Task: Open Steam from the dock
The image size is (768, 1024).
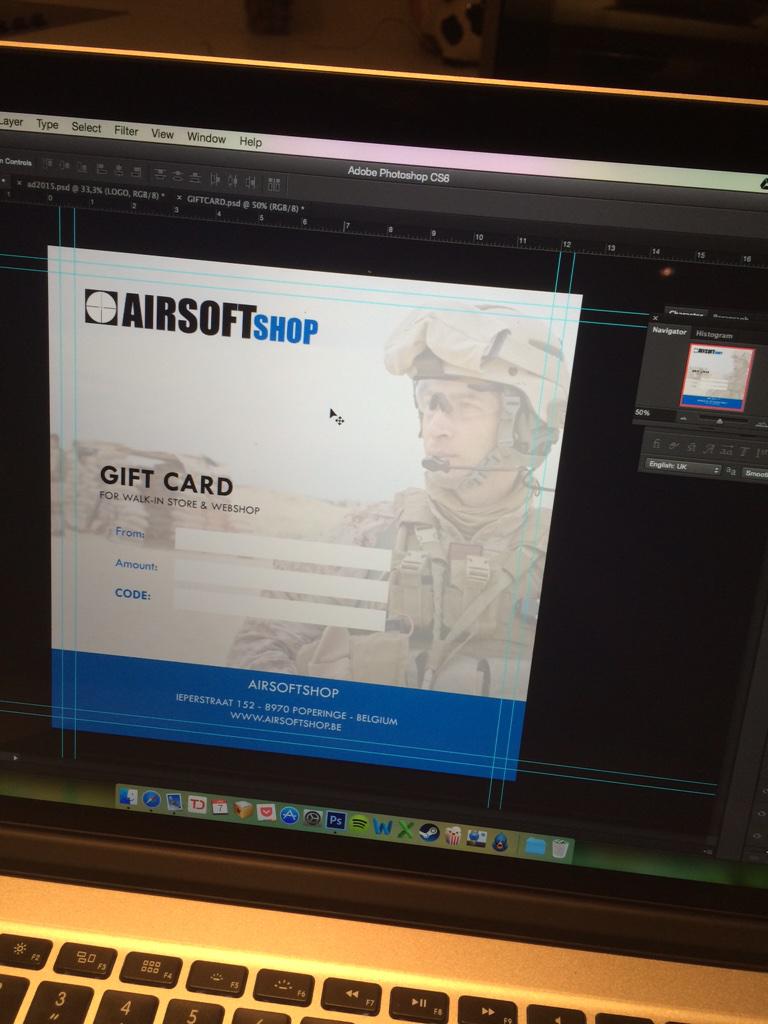Action: (x=429, y=832)
